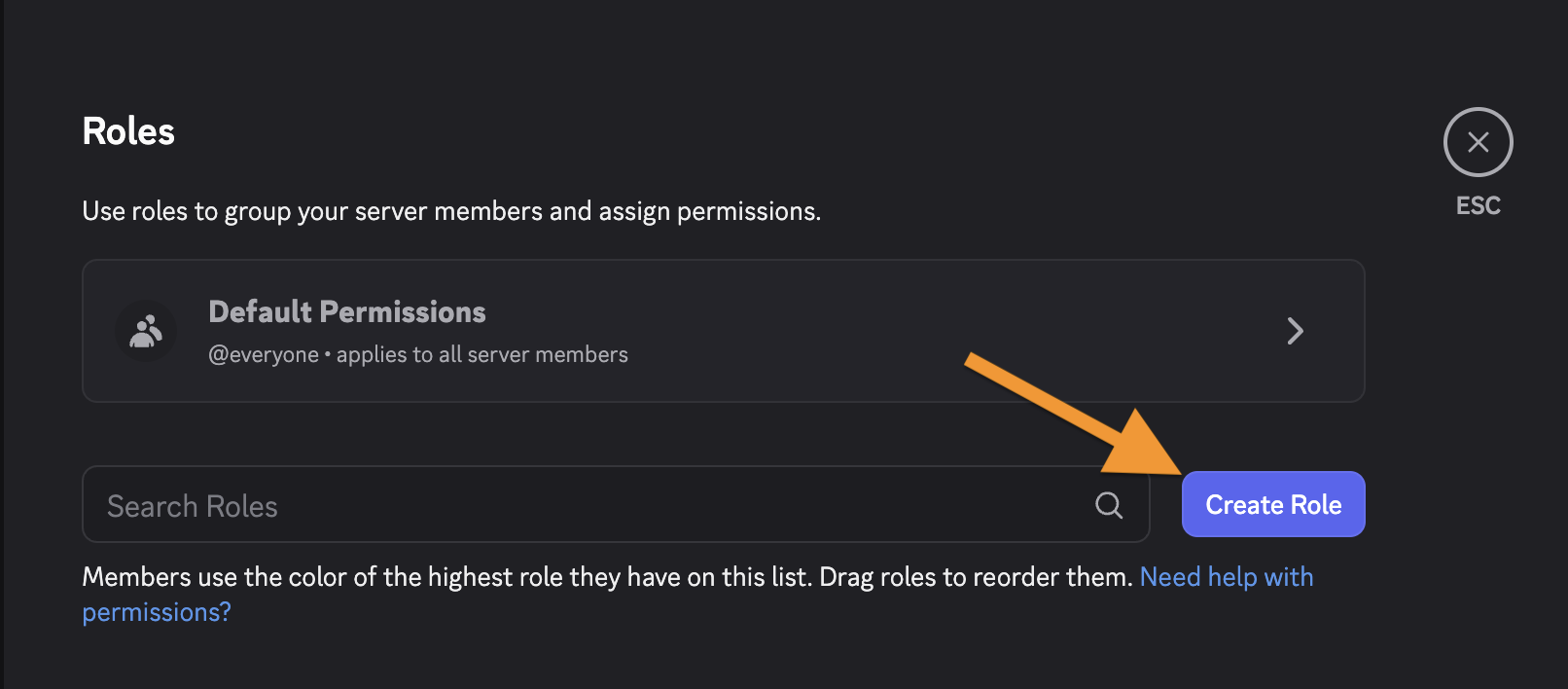The height and width of the screenshot is (689, 1568).
Task: Click the magnifier icon in Search Roles
Action: (x=1109, y=505)
